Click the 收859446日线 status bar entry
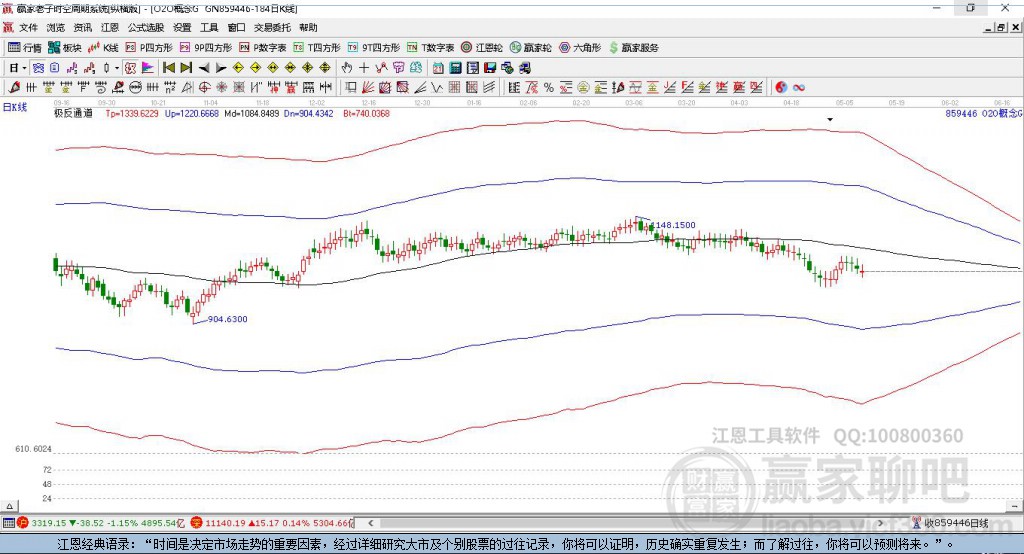Image resolution: width=1024 pixels, height=554 pixels. [x=951, y=523]
